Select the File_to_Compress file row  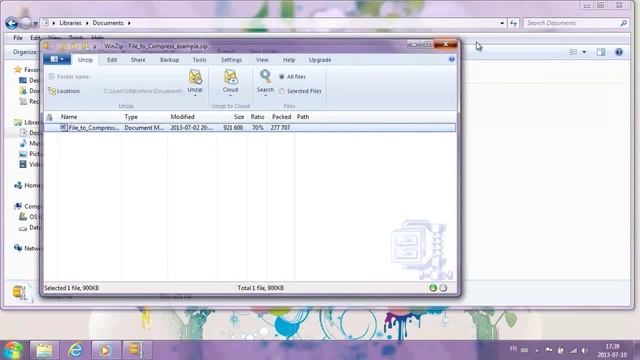[250, 128]
